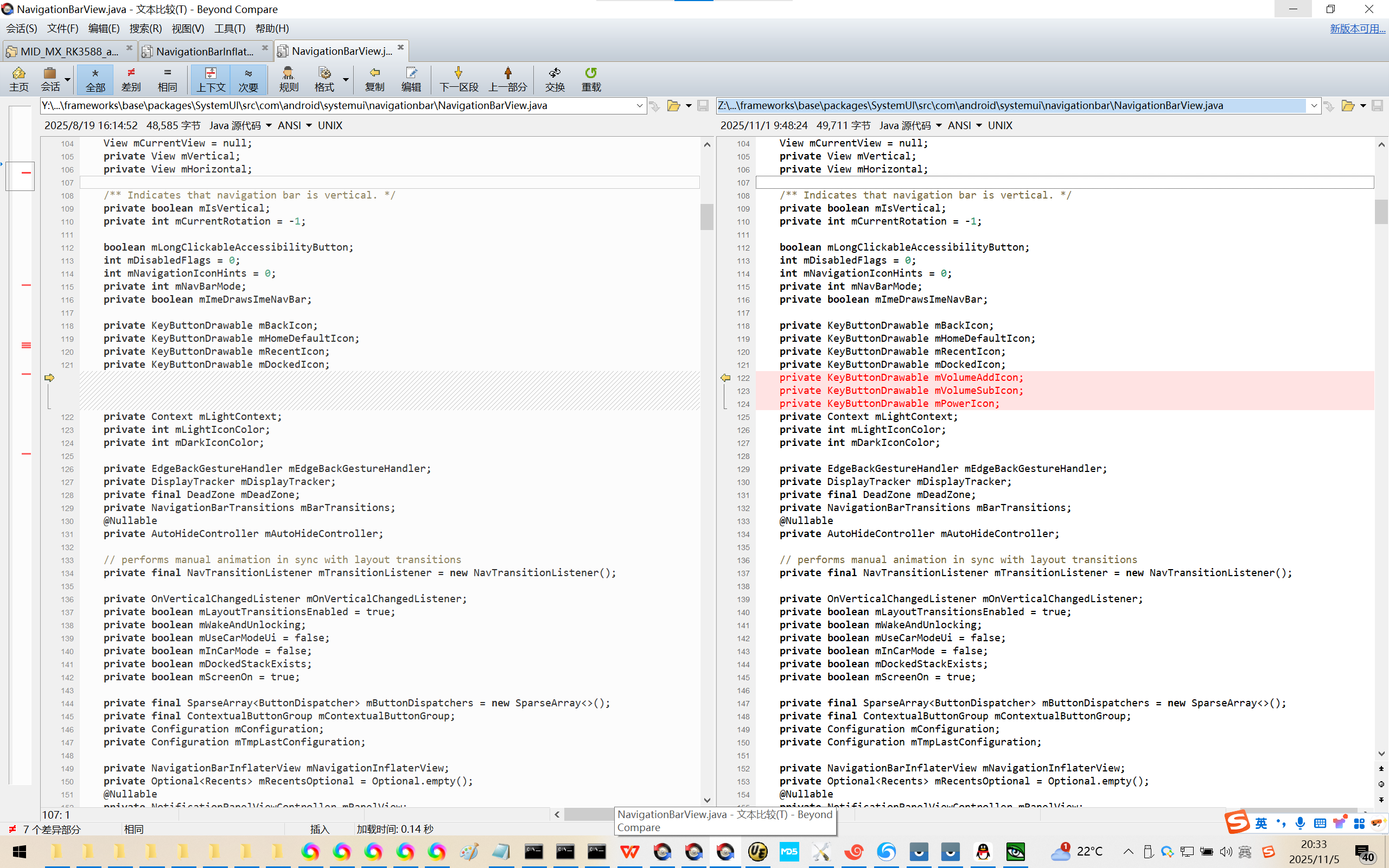
Task: Click the left pane vertical scrollbar thumb
Action: click(x=706, y=217)
